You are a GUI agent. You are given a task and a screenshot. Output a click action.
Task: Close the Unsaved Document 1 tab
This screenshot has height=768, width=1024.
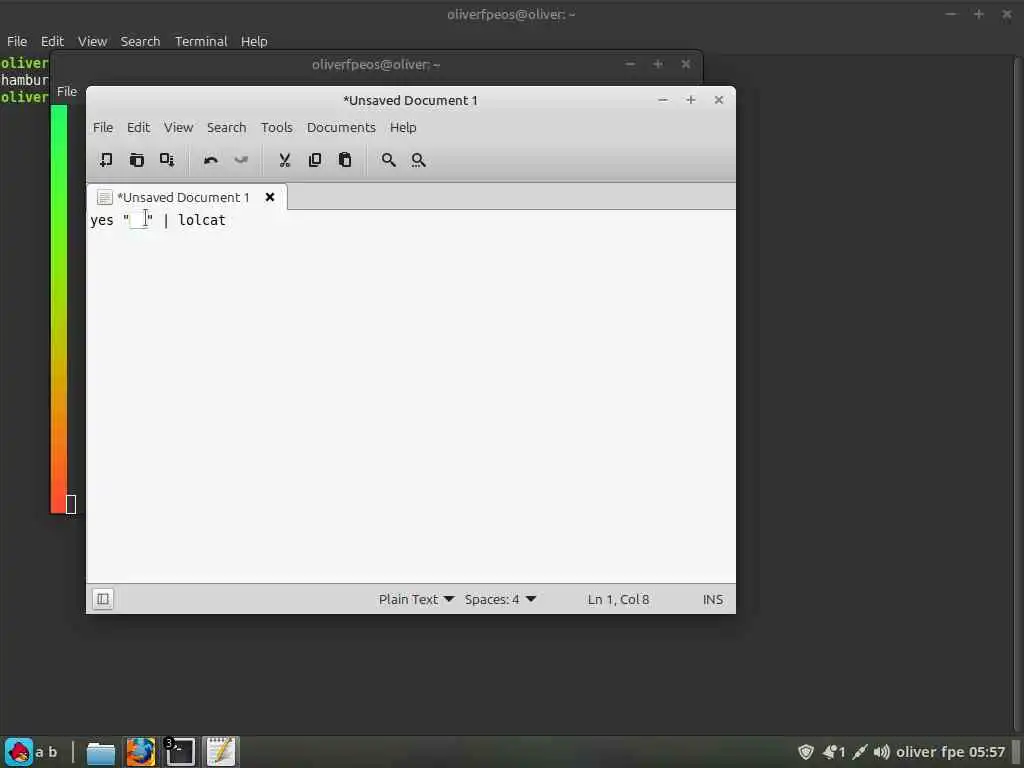tap(270, 197)
